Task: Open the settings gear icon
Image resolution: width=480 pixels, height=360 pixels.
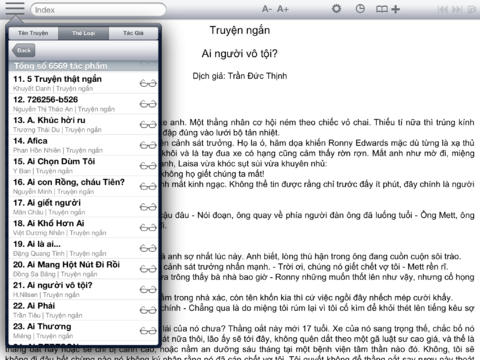Action: 337,9
